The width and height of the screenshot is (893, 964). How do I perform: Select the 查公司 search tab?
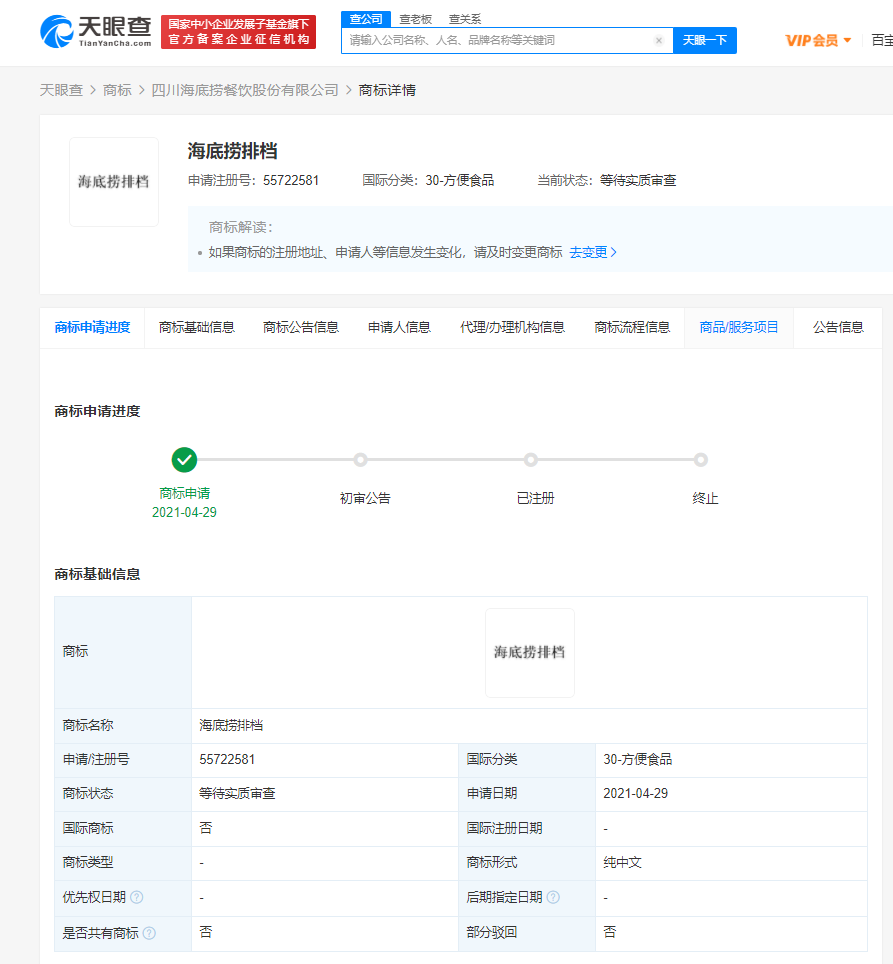[x=366, y=19]
